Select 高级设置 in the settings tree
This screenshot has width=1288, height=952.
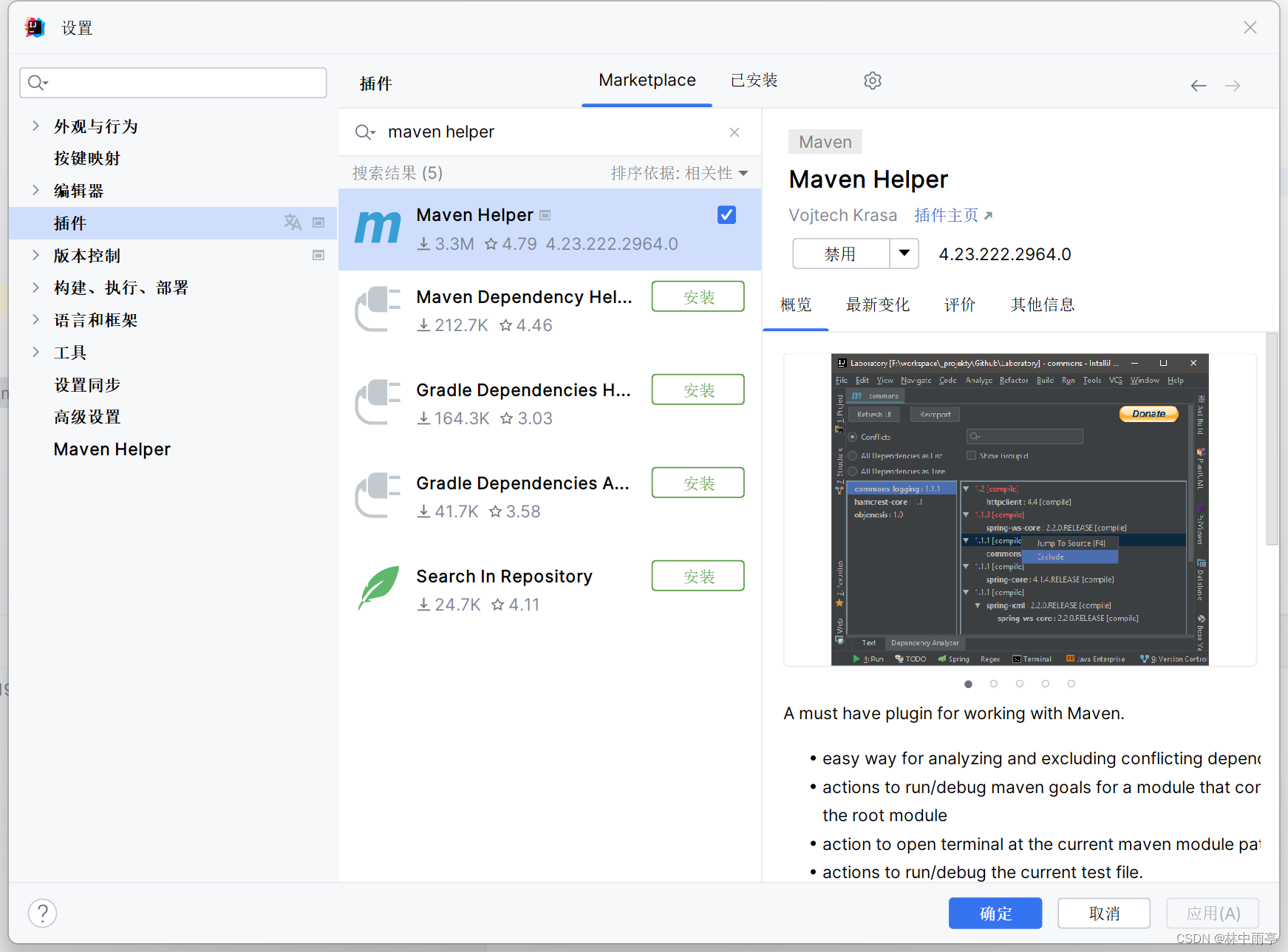(x=86, y=417)
